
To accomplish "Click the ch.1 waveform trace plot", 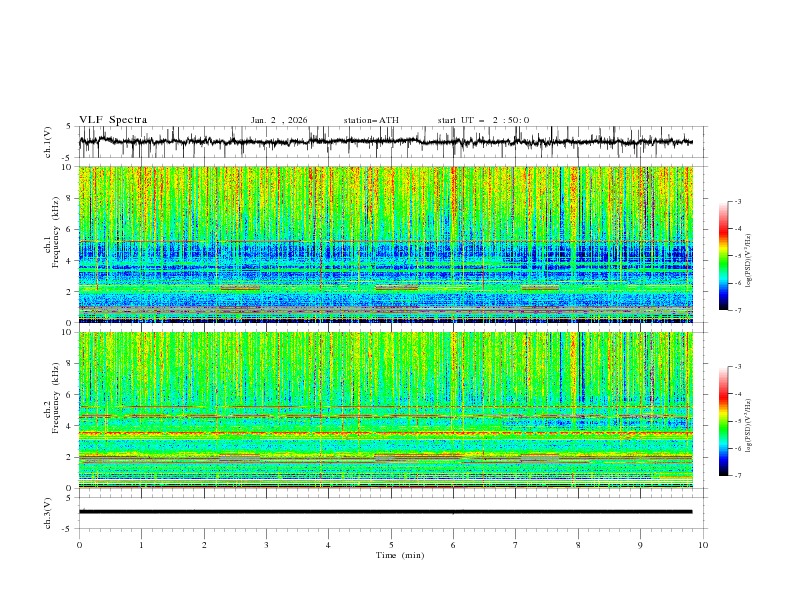I will coord(393,142).
